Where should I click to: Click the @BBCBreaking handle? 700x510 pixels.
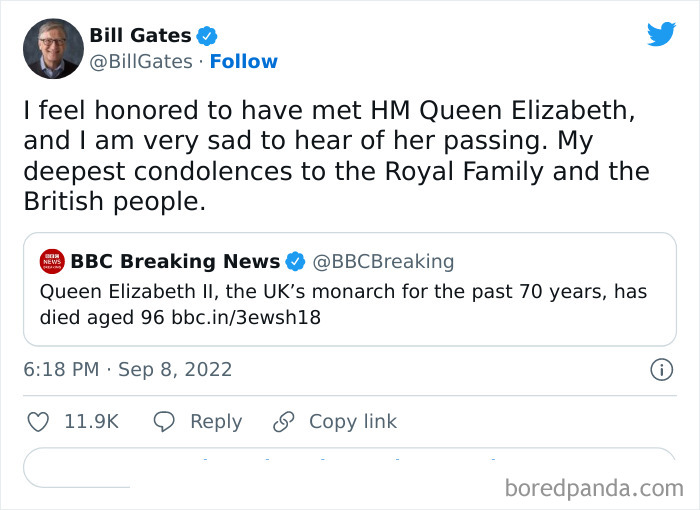click(x=383, y=262)
